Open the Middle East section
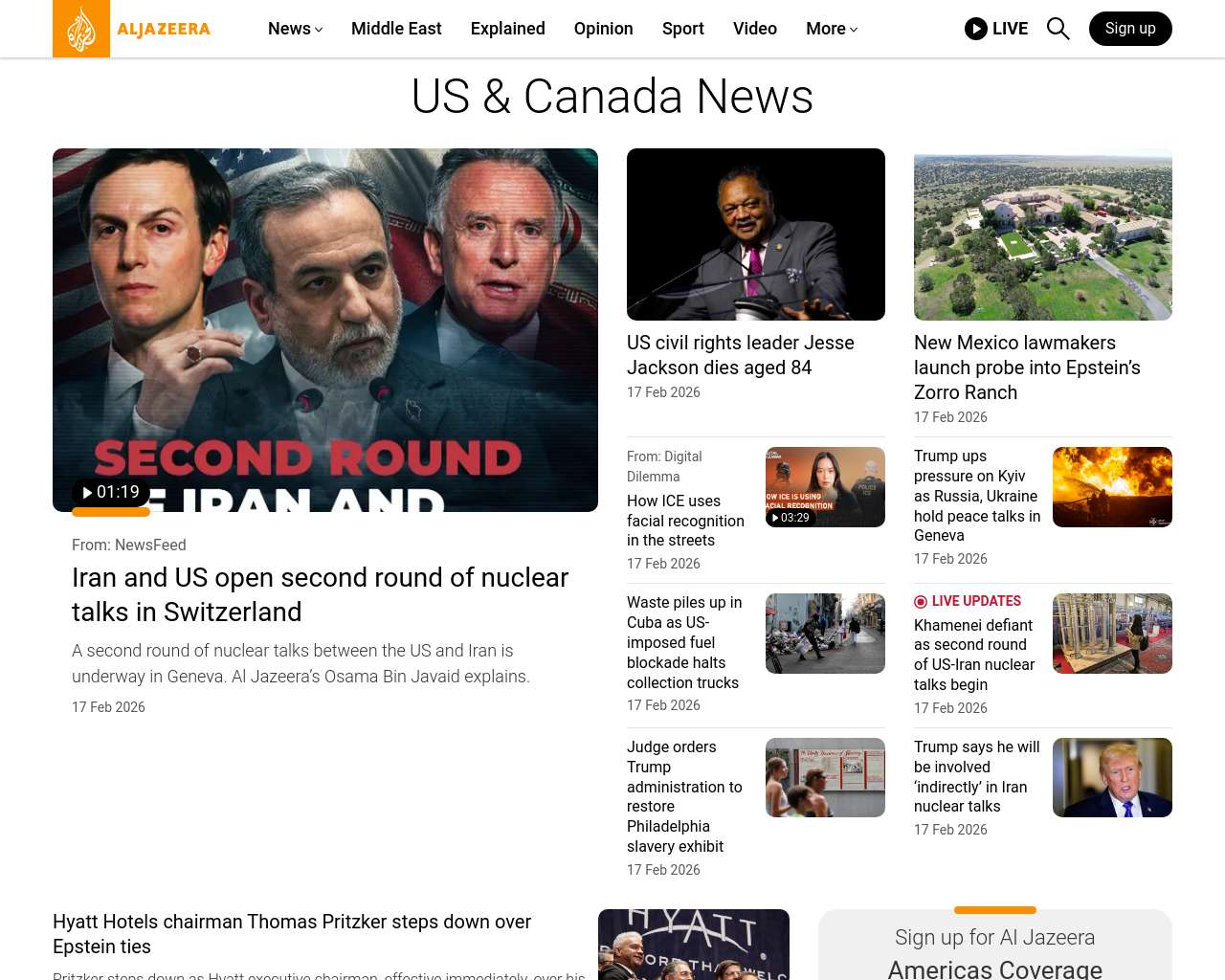The image size is (1225, 980). point(396,29)
